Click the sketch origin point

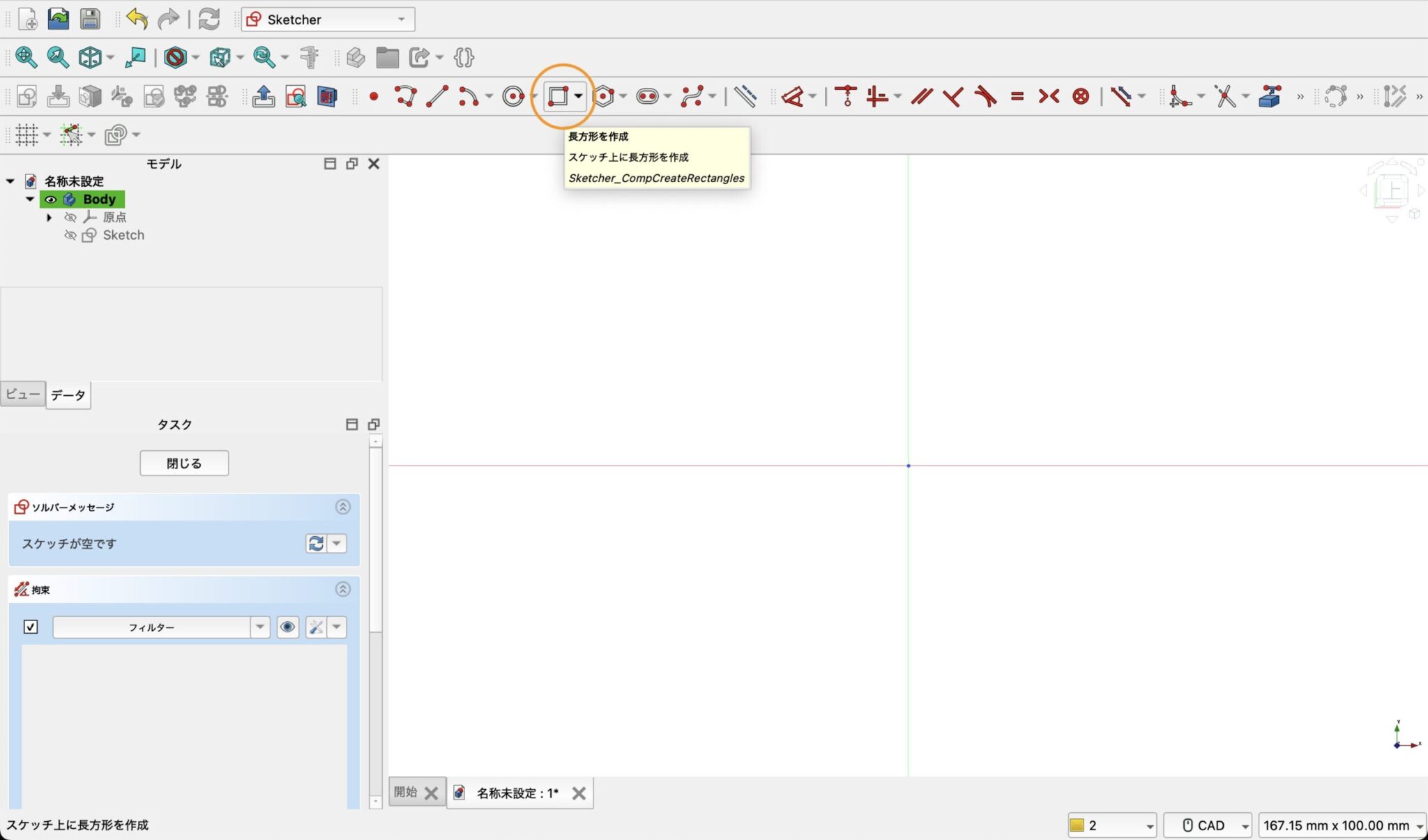908,466
